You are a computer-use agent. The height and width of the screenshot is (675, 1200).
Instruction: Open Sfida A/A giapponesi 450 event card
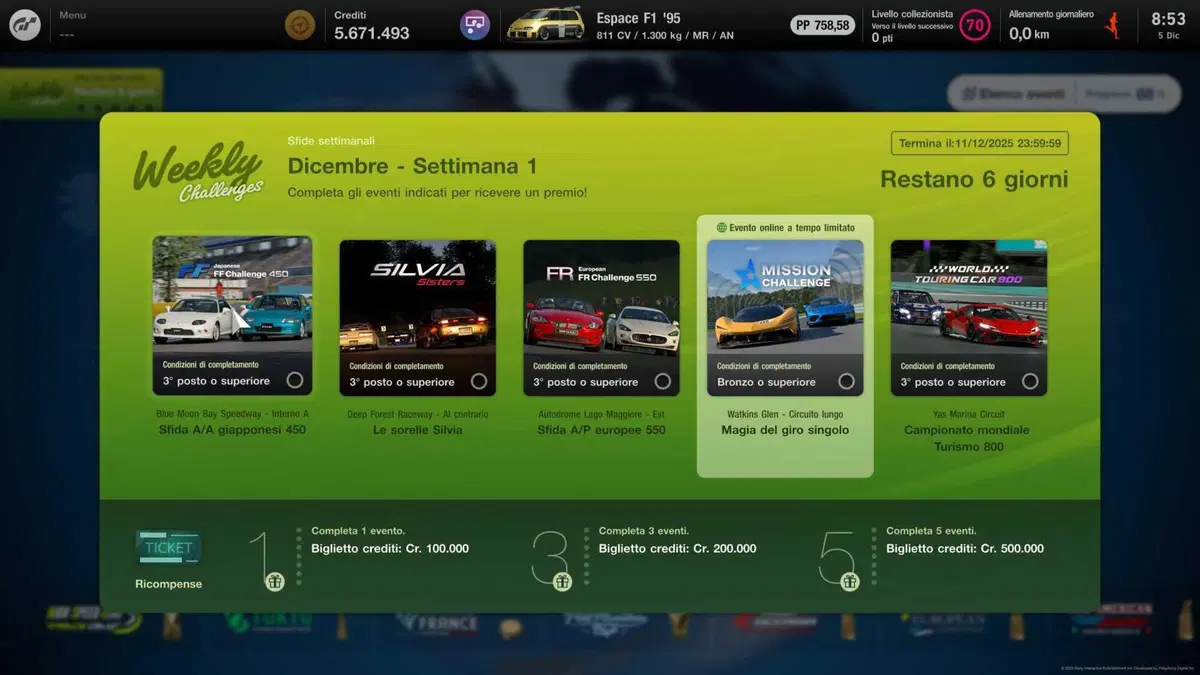[232, 316]
